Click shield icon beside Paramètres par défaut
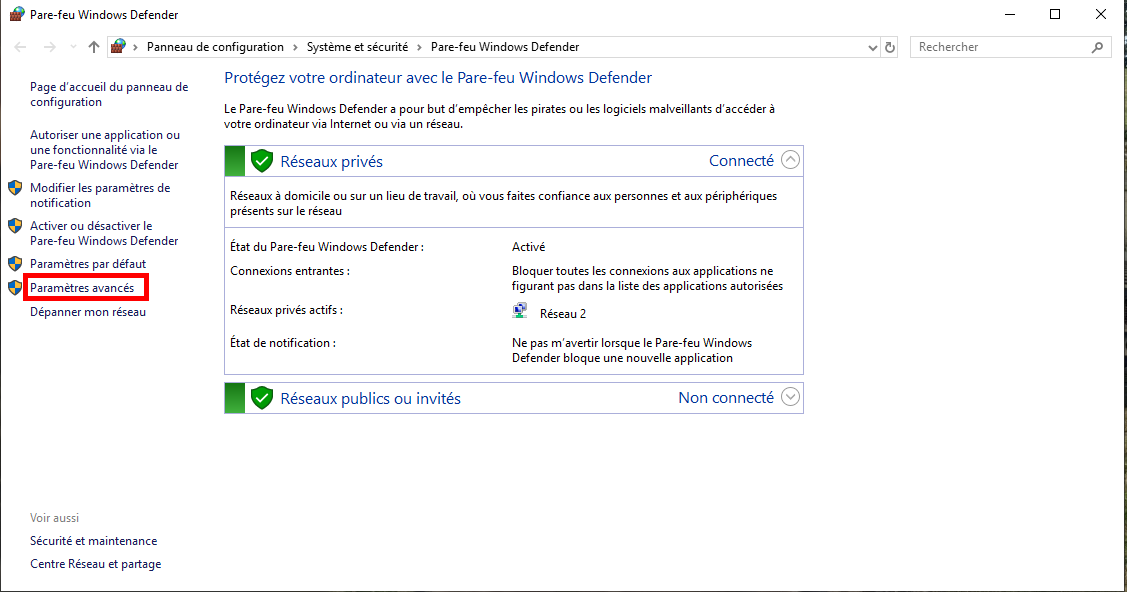This screenshot has width=1127, height=592. [x=15, y=264]
